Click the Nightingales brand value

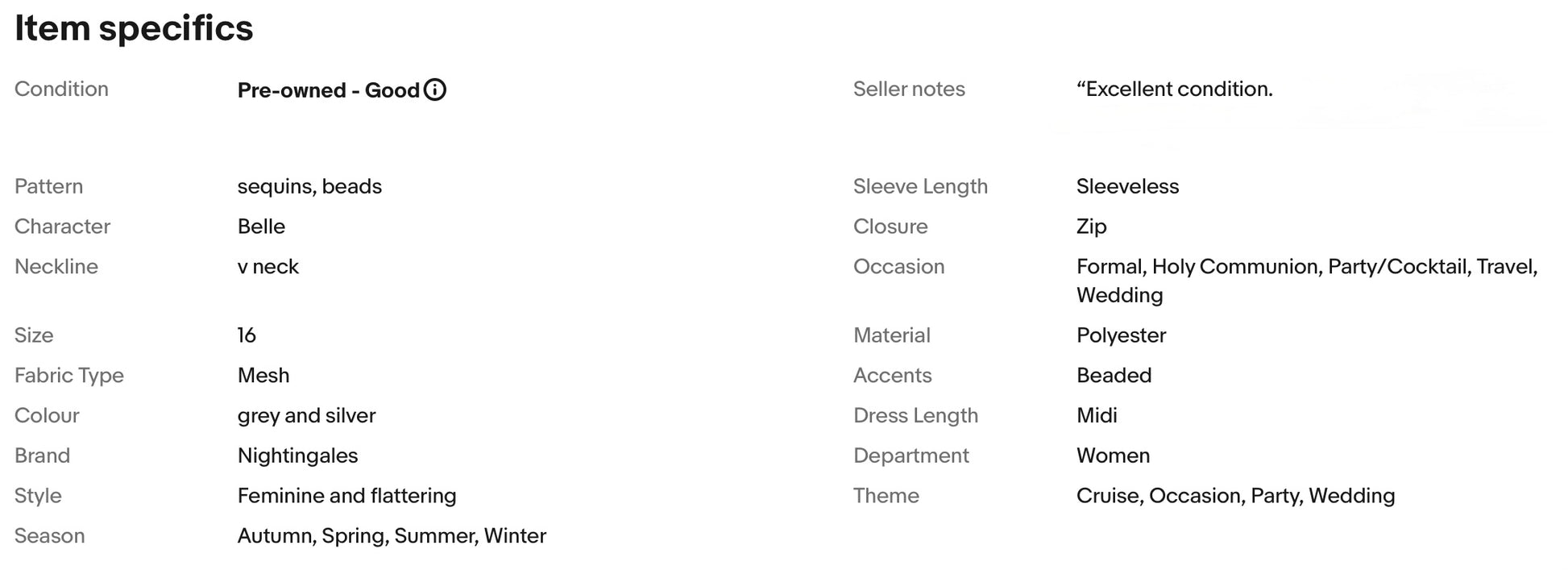click(297, 456)
